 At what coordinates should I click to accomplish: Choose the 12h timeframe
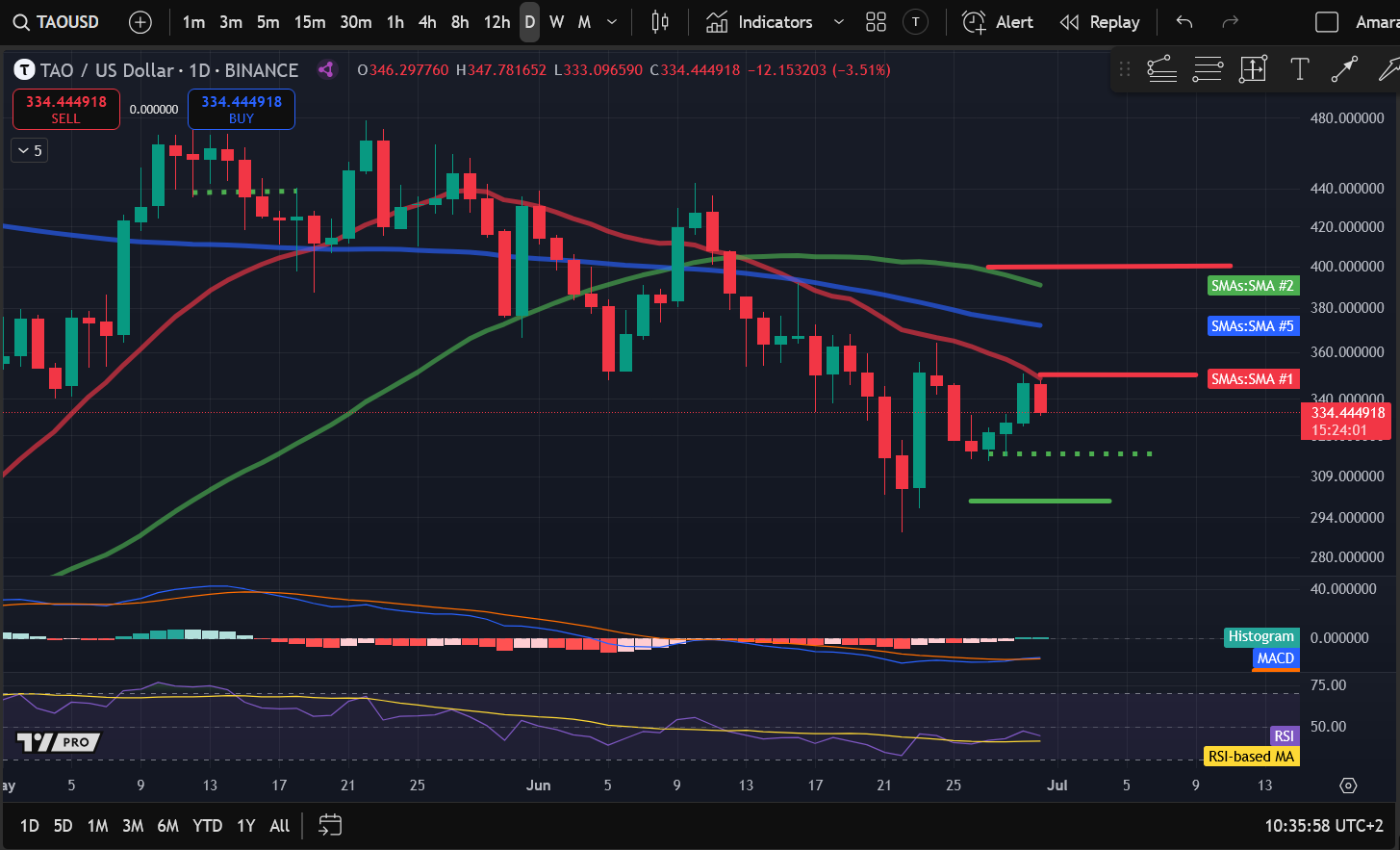pos(496,22)
